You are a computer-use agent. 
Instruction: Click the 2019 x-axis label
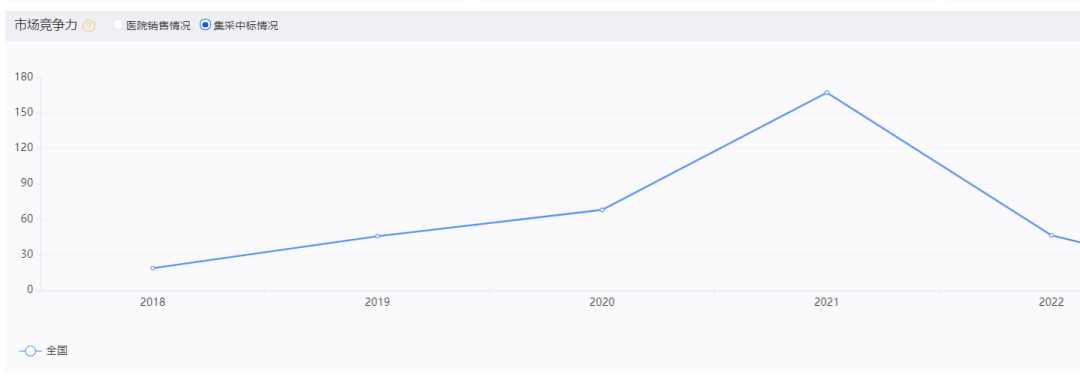click(377, 302)
